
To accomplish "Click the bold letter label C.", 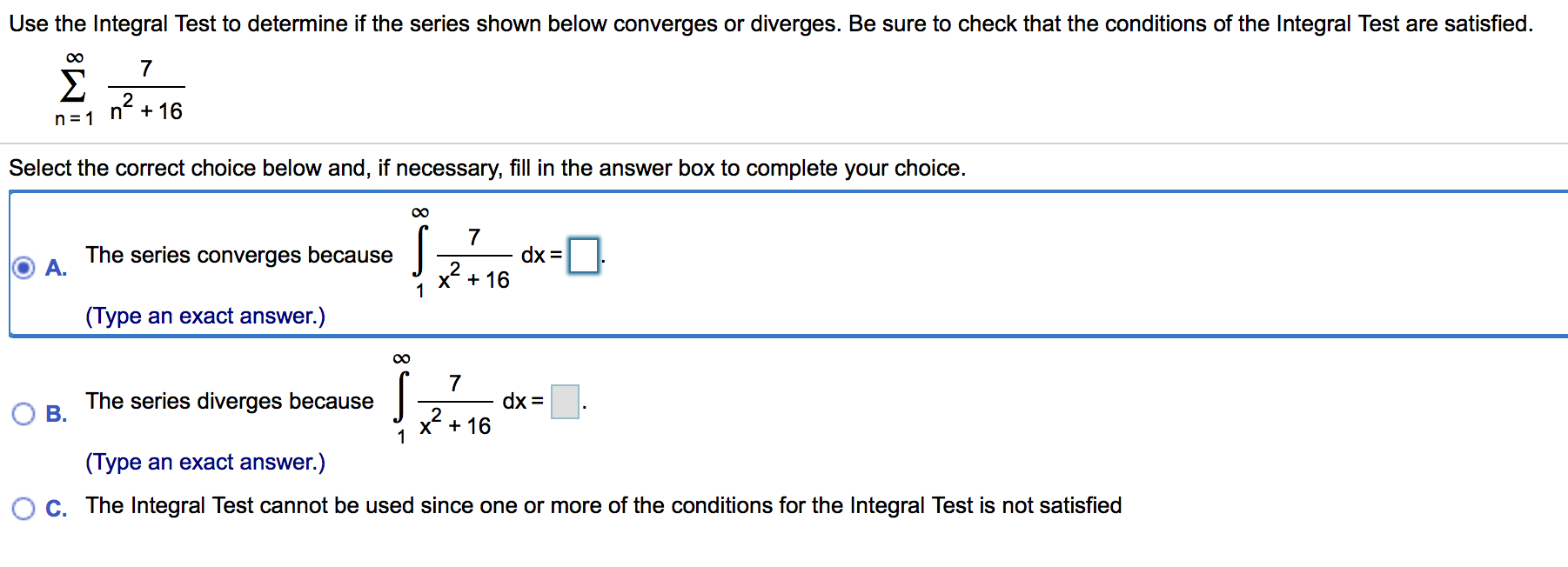I will 57,509.
